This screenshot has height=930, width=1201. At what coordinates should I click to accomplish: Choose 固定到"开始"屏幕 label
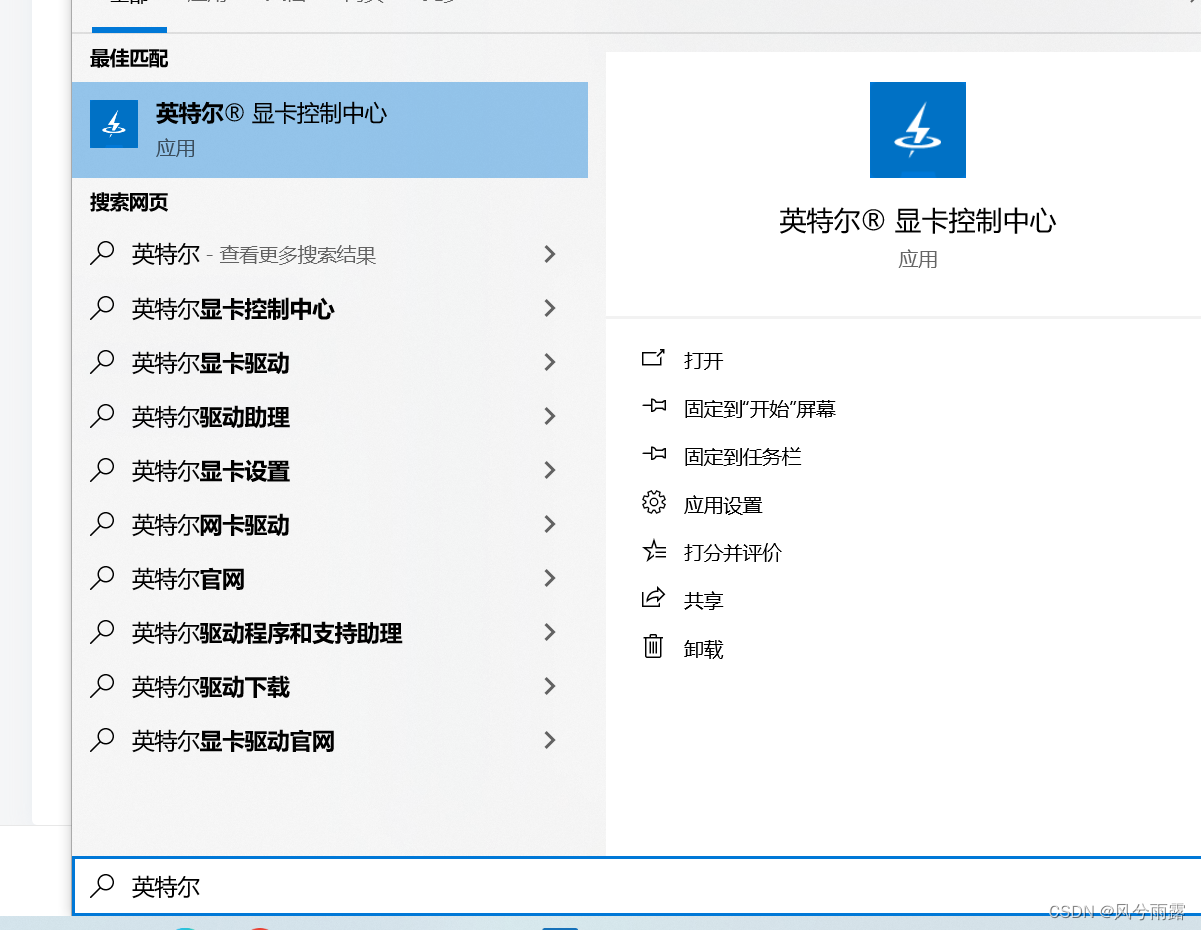(x=760, y=409)
